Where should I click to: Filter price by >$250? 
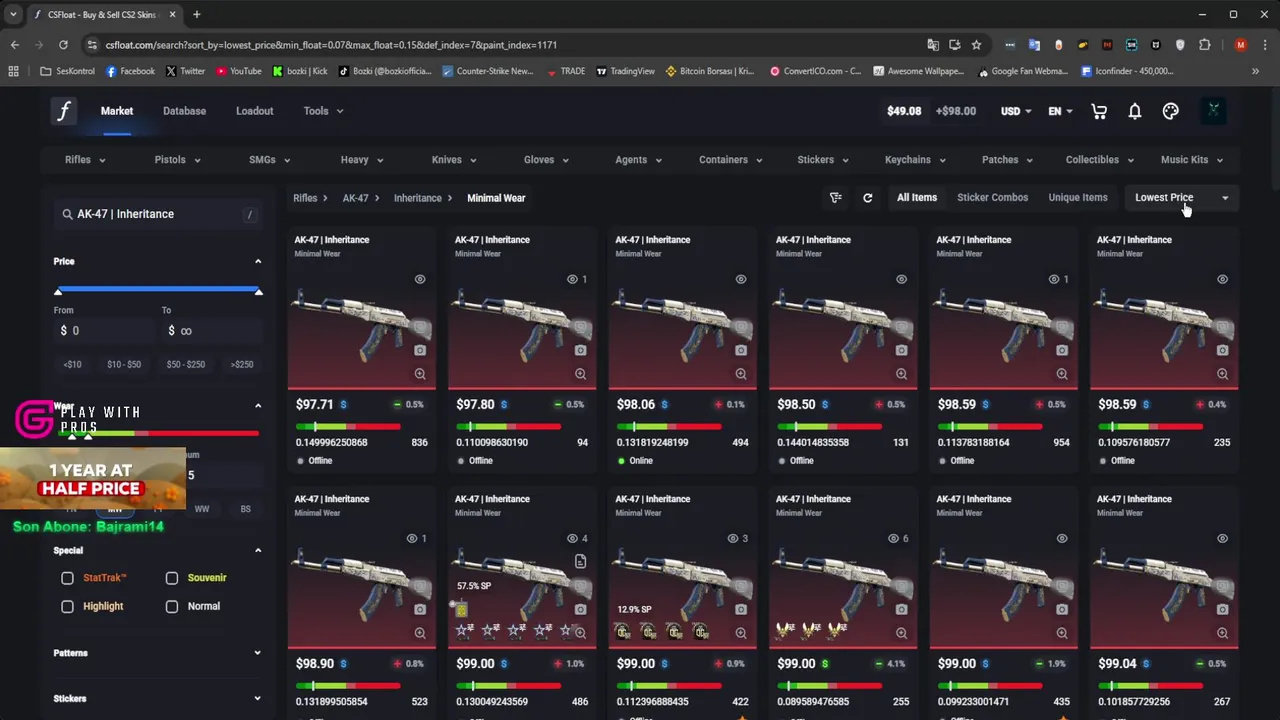pos(242,365)
